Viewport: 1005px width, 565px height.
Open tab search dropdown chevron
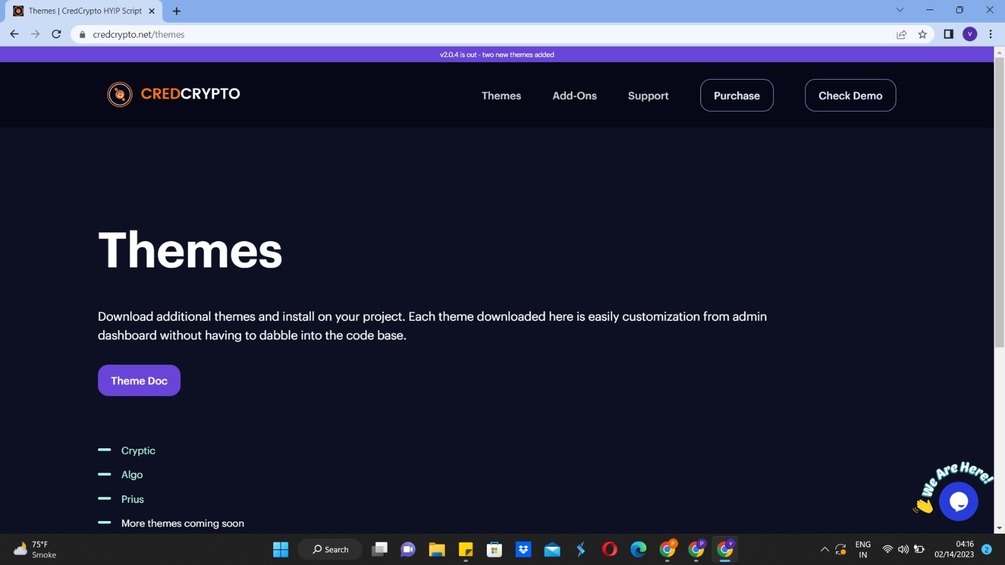click(900, 10)
